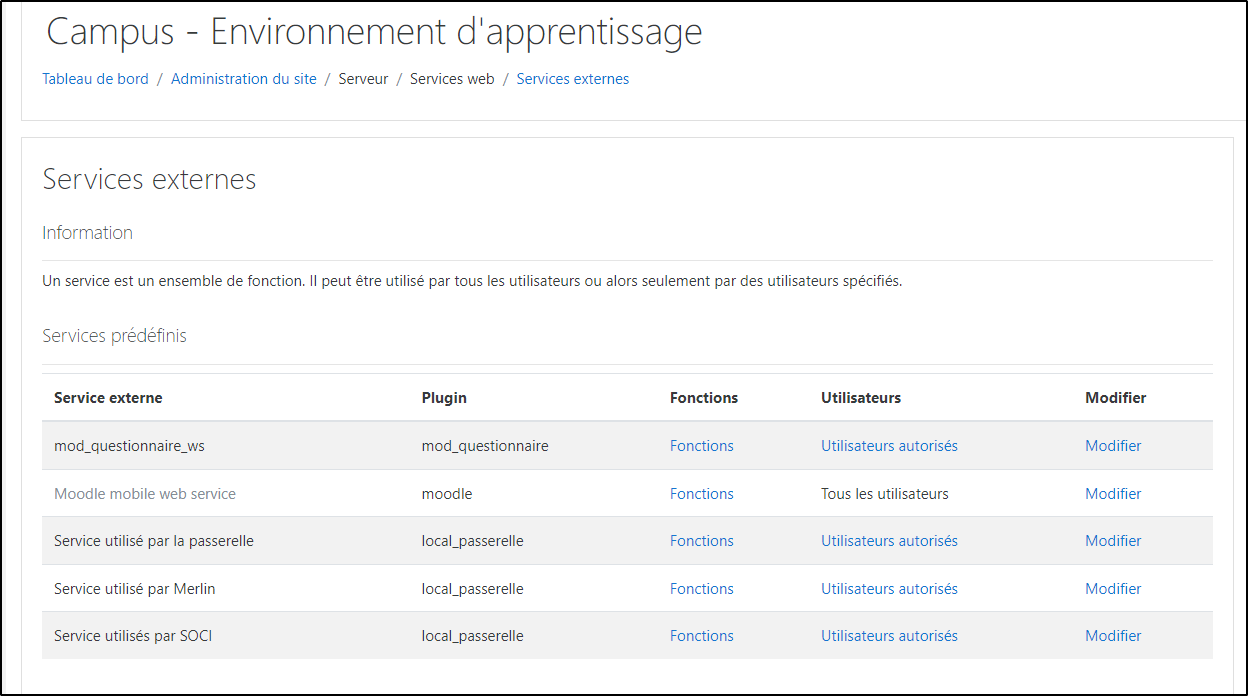Image resolution: width=1248 pixels, height=696 pixels.
Task: Open Utilisateurs autorisés for Merlin service
Action: (889, 589)
